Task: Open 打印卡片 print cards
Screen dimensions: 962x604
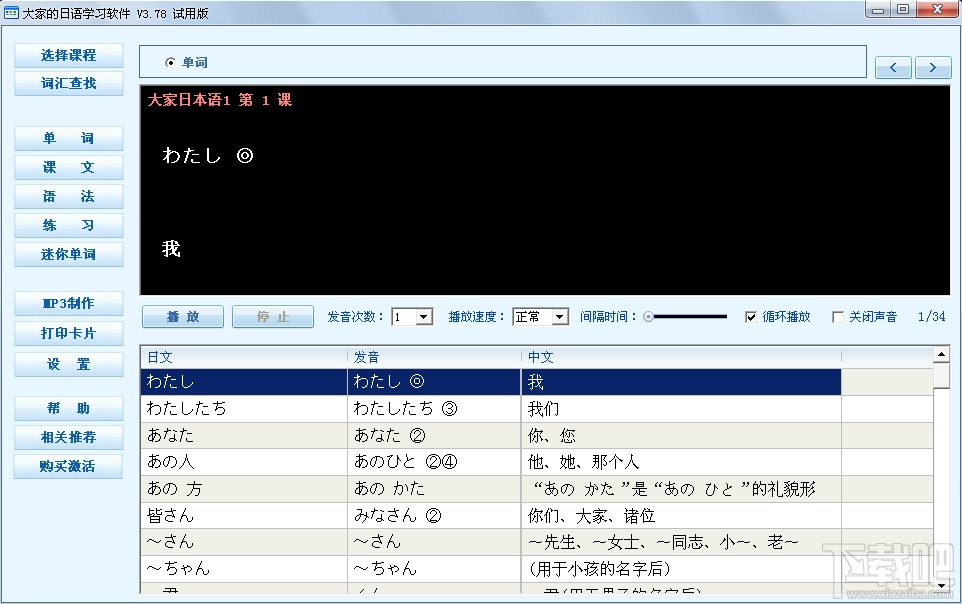Action: (x=69, y=333)
